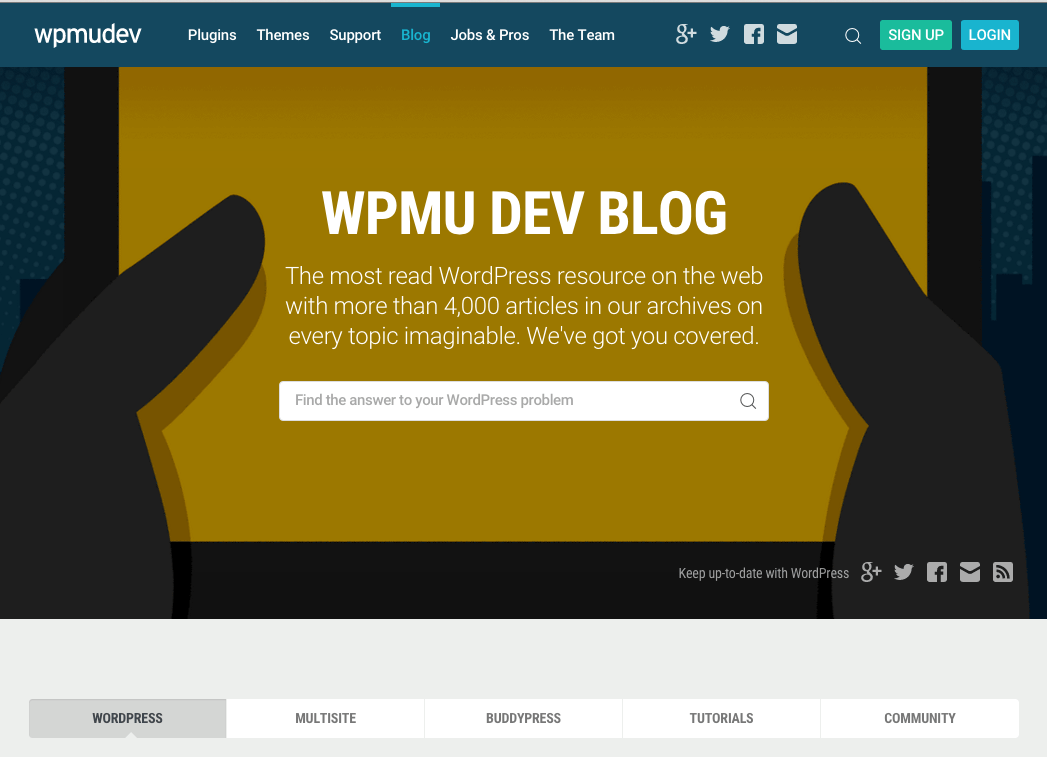Click the SIGN UP button
Image resolution: width=1047 pixels, height=757 pixels.
(x=915, y=35)
